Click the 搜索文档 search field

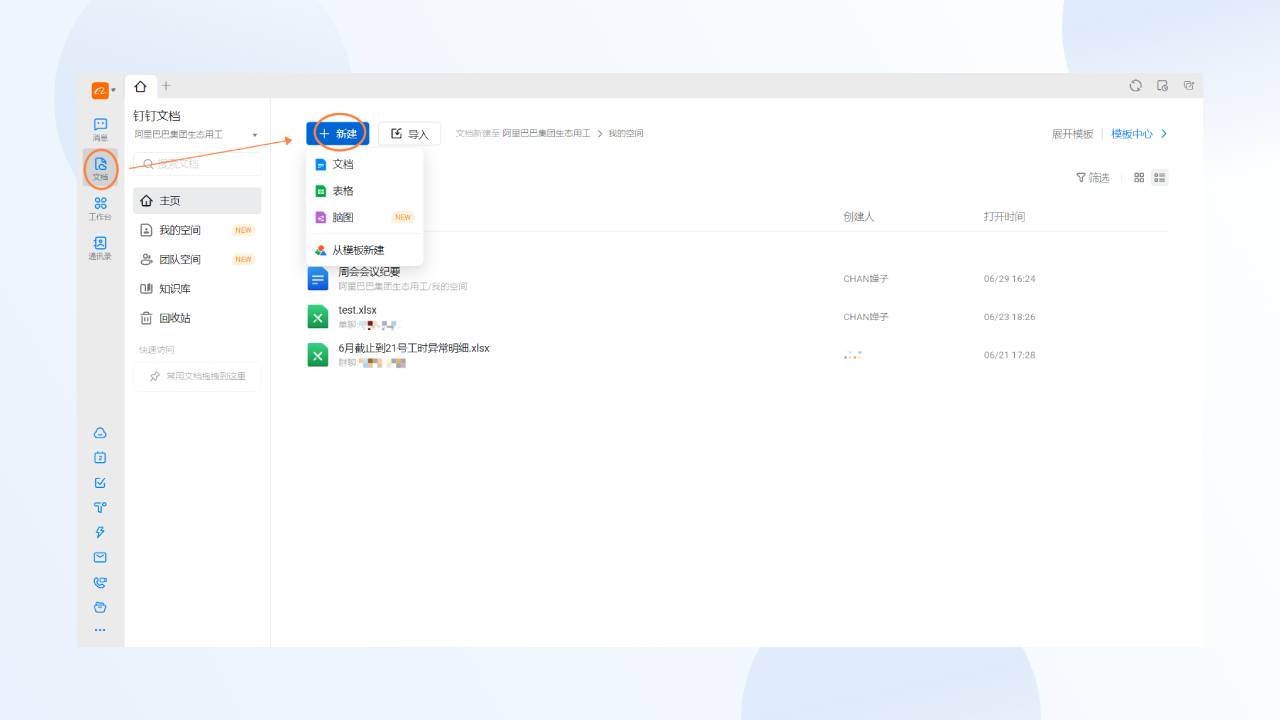196,163
